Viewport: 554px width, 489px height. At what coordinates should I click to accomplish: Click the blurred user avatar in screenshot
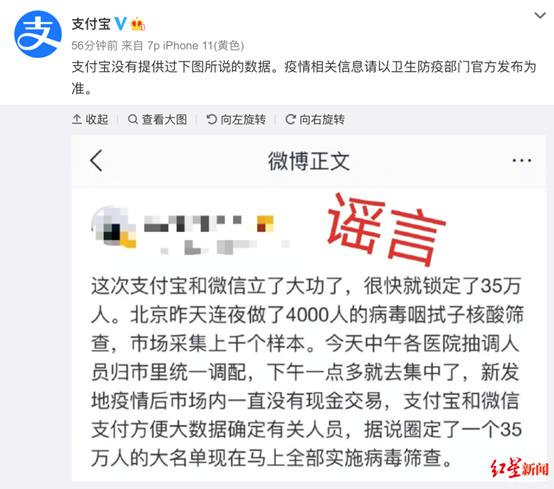tap(113, 226)
